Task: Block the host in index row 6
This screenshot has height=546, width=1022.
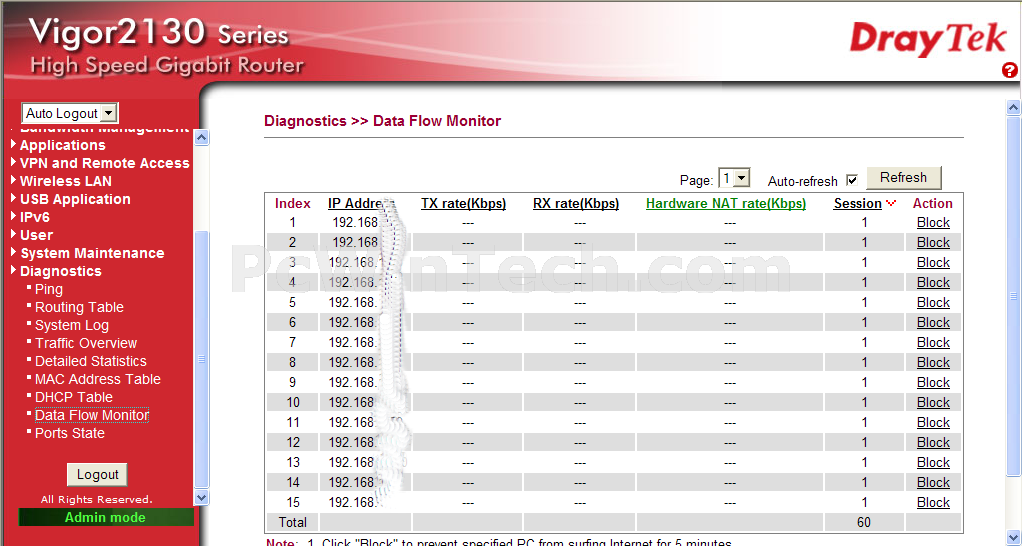Action: click(x=933, y=323)
